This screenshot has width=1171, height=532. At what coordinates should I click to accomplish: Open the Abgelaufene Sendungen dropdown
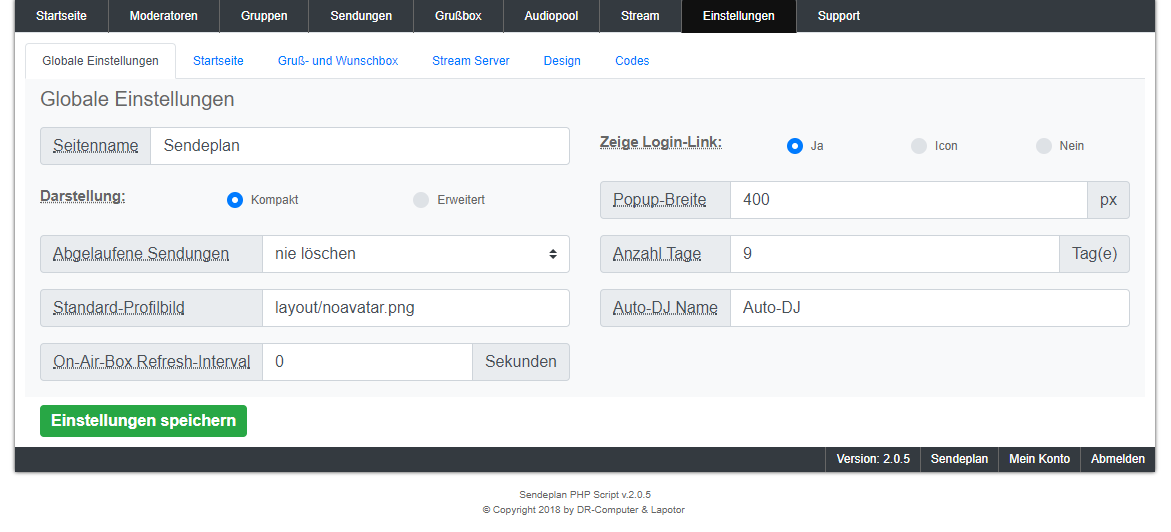tap(415, 254)
